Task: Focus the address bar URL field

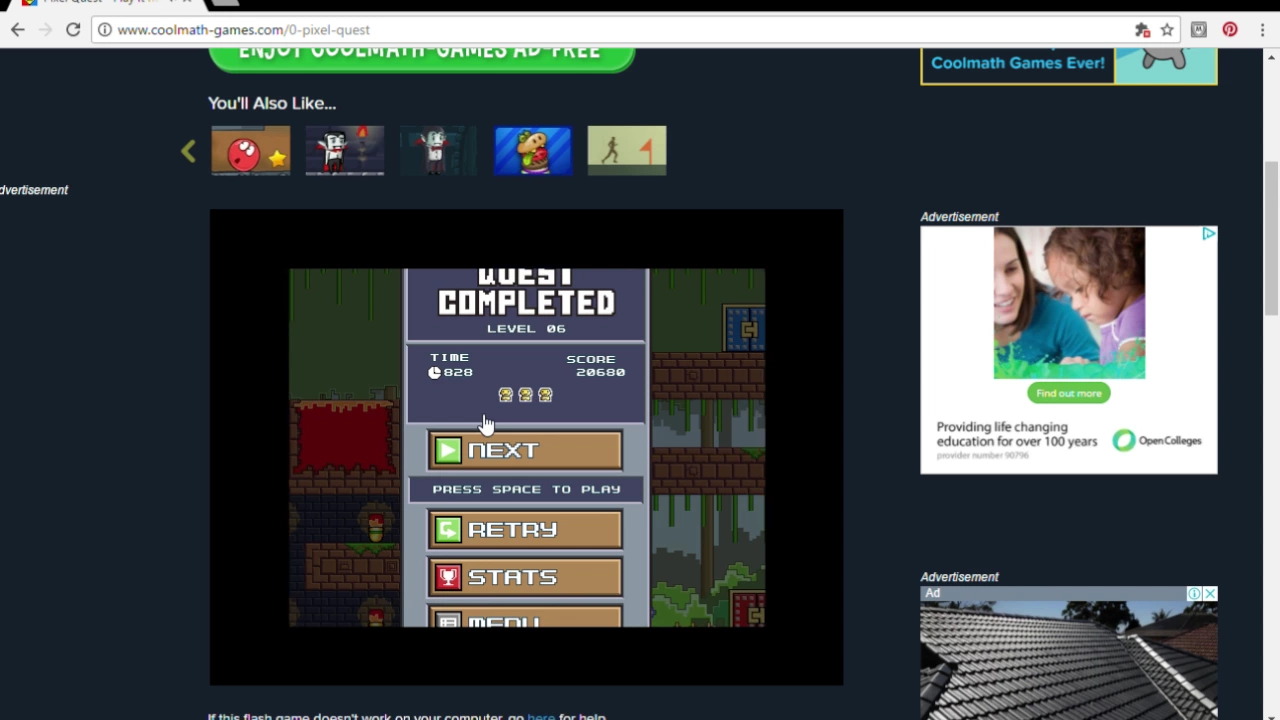Action: [x=620, y=30]
